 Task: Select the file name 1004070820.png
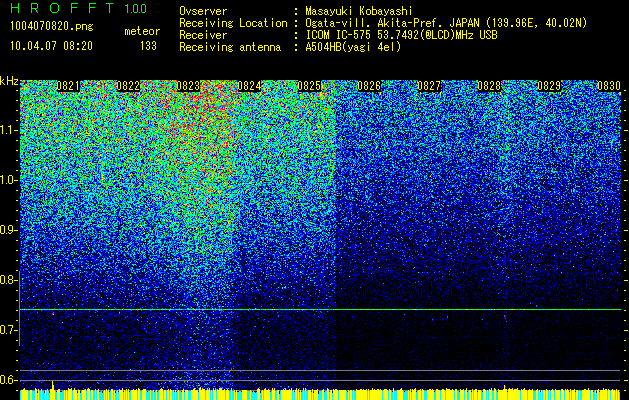[x=52, y=27]
